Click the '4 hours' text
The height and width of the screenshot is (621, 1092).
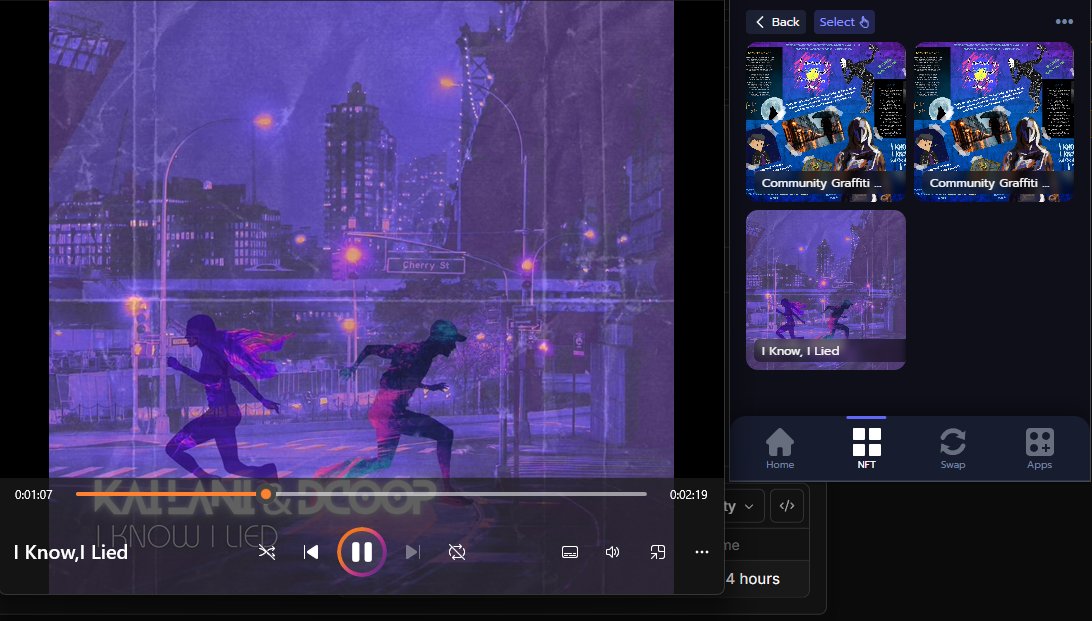(x=752, y=579)
